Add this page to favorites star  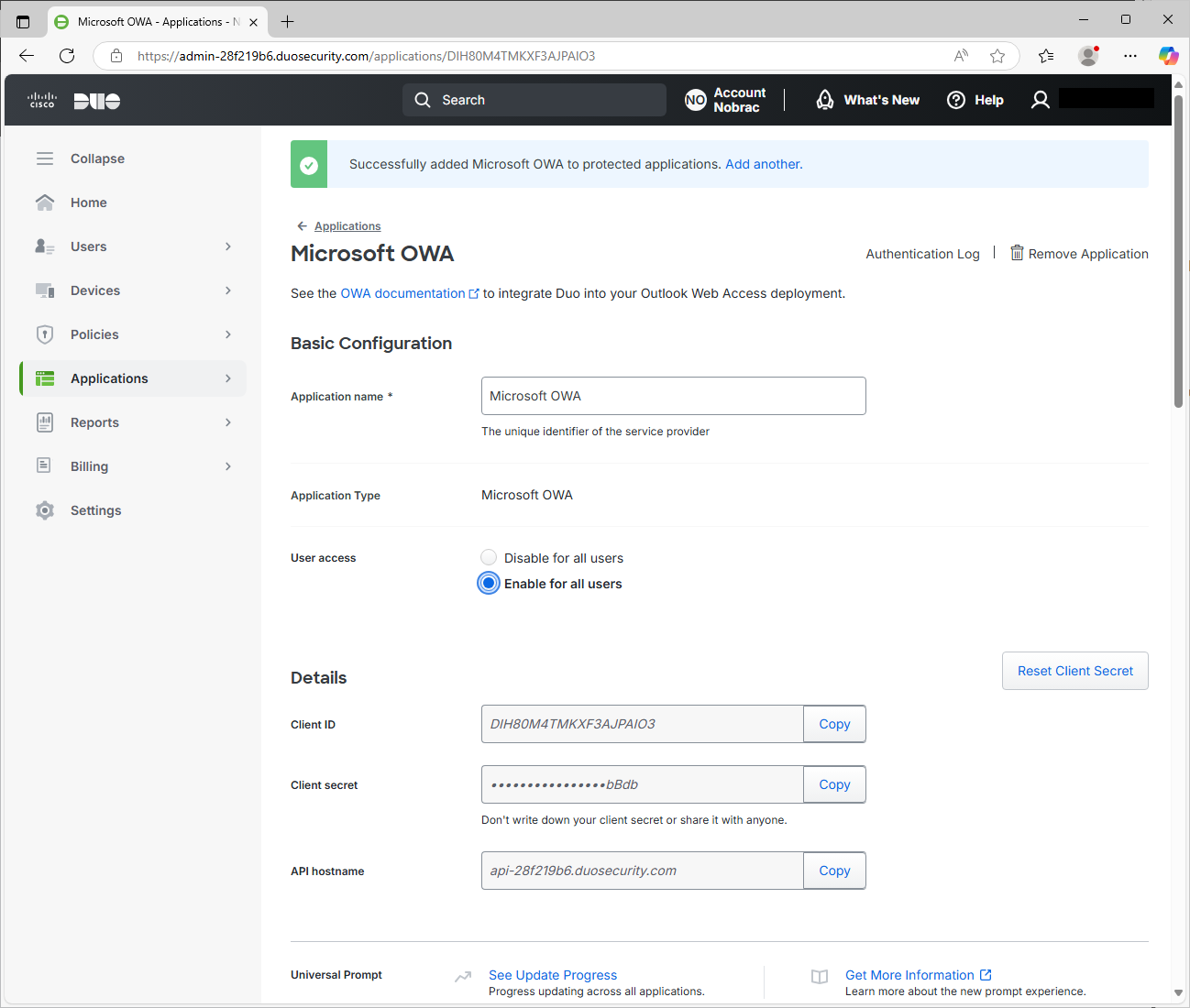click(x=997, y=56)
